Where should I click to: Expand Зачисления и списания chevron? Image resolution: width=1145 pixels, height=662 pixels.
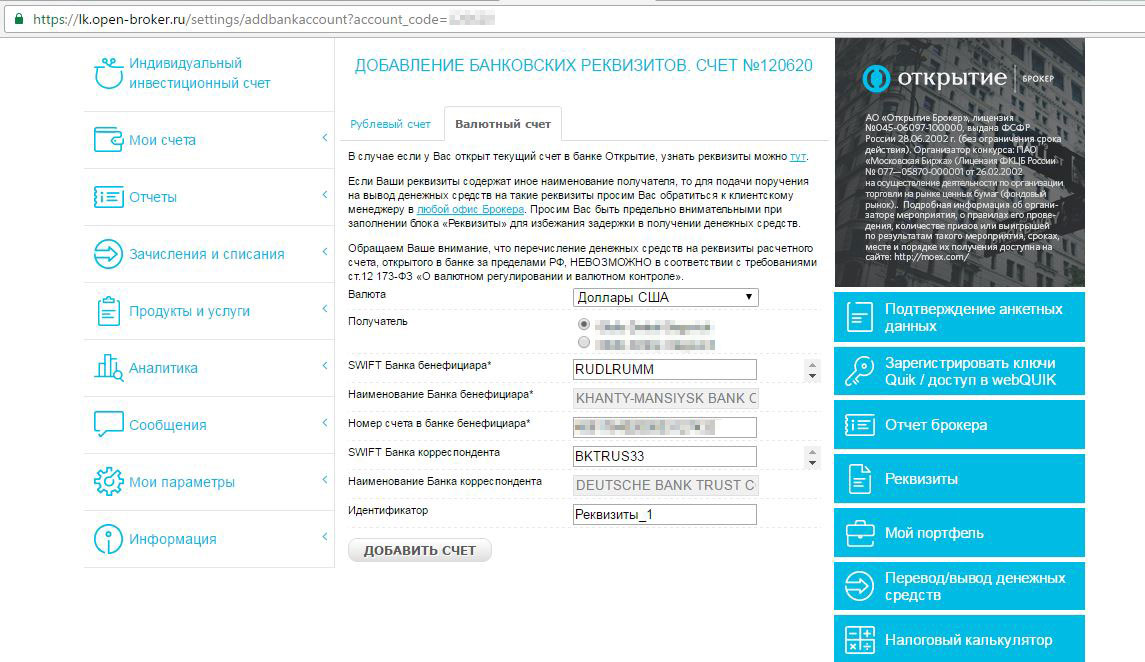pyautogui.click(x=325, y=251)
